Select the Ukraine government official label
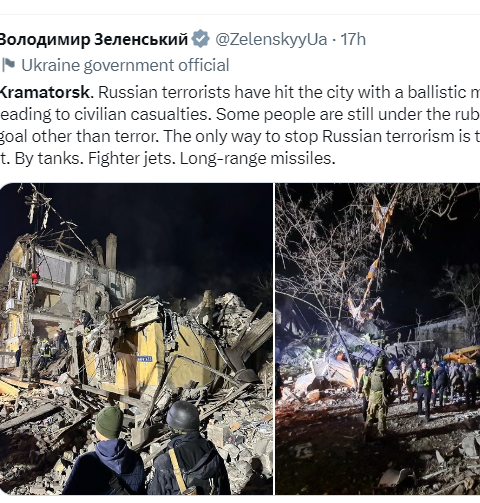The image size is (480, 503). click(x=125, y=65)
